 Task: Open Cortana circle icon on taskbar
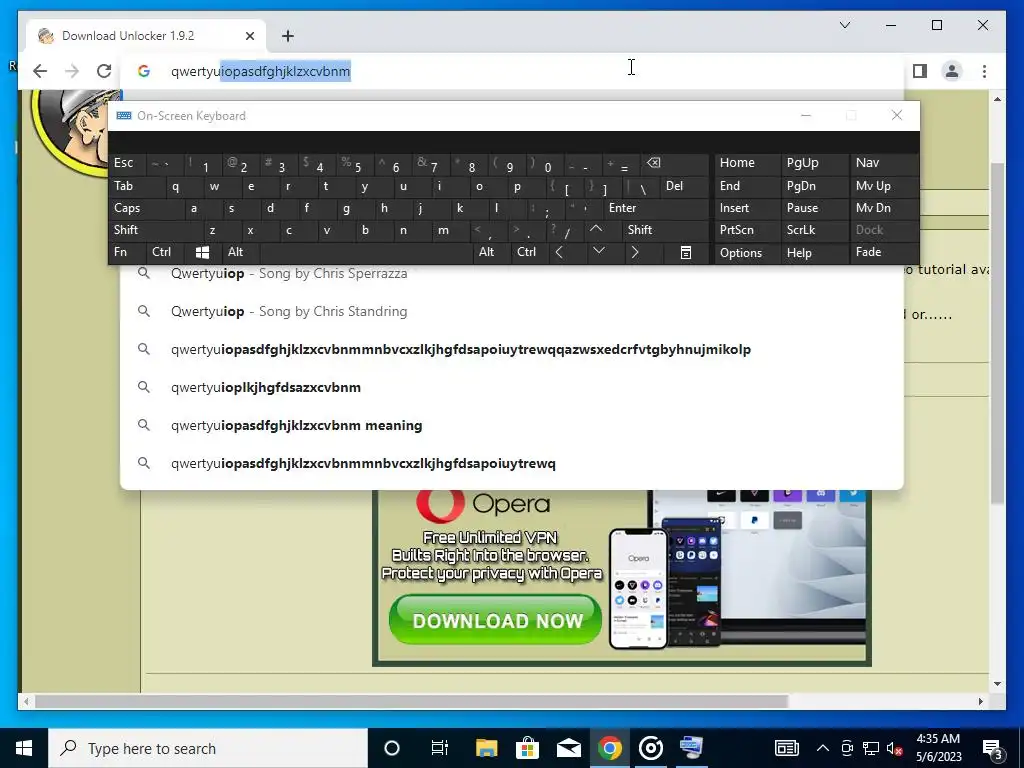click(x=392, y=748)
